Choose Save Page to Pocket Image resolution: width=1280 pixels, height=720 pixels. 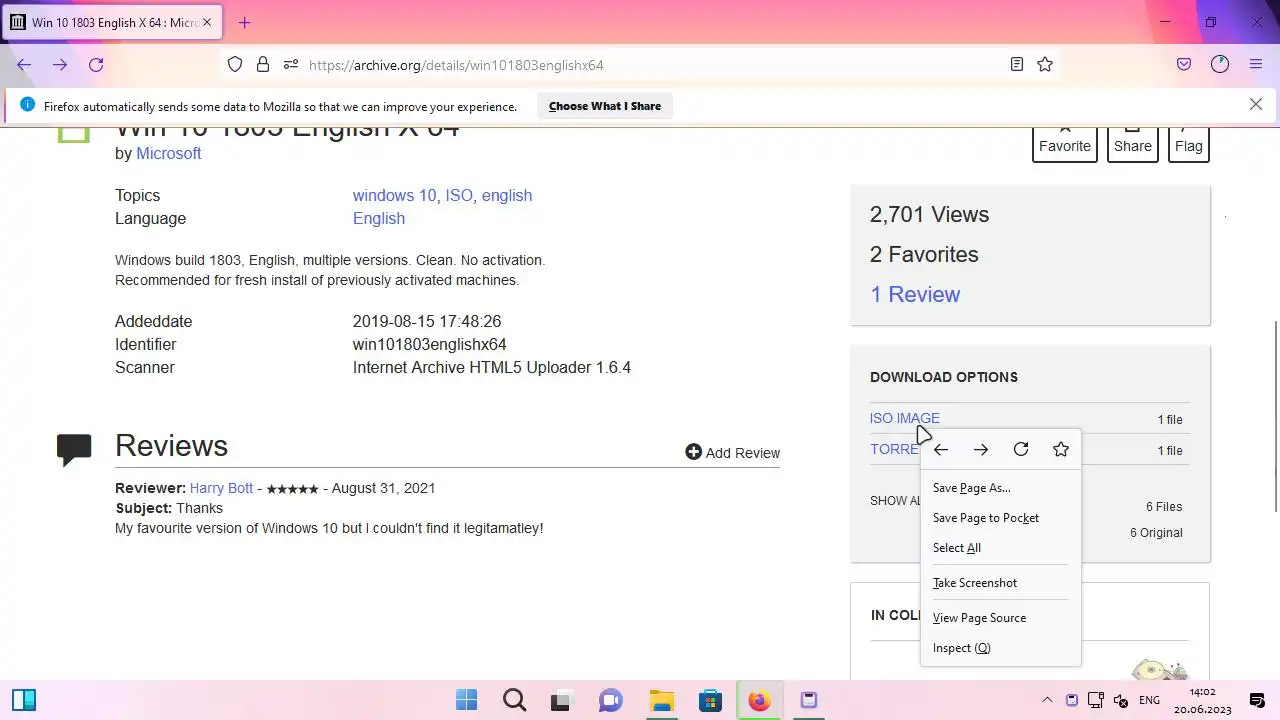pyautogui.click(x=1000, y=518)
